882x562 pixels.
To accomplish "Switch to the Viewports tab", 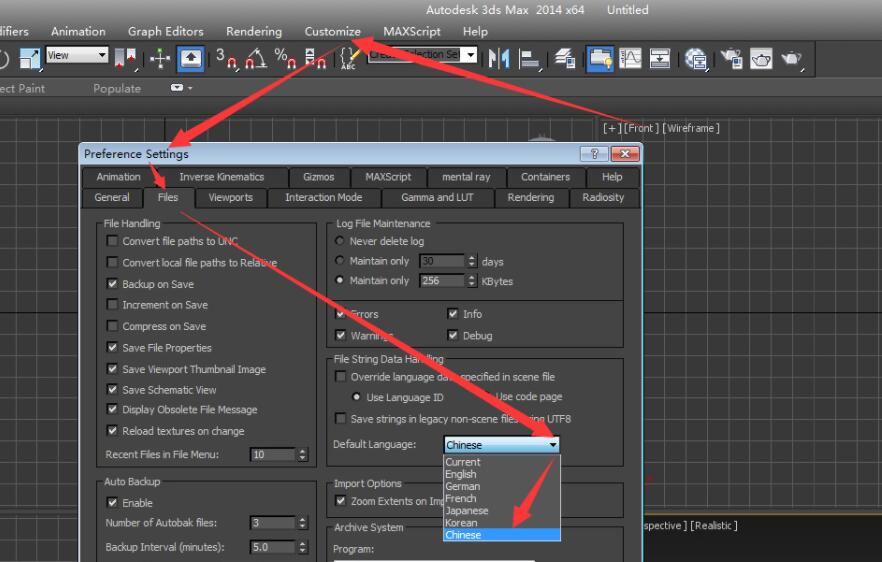I will click(x=230, y=197).
